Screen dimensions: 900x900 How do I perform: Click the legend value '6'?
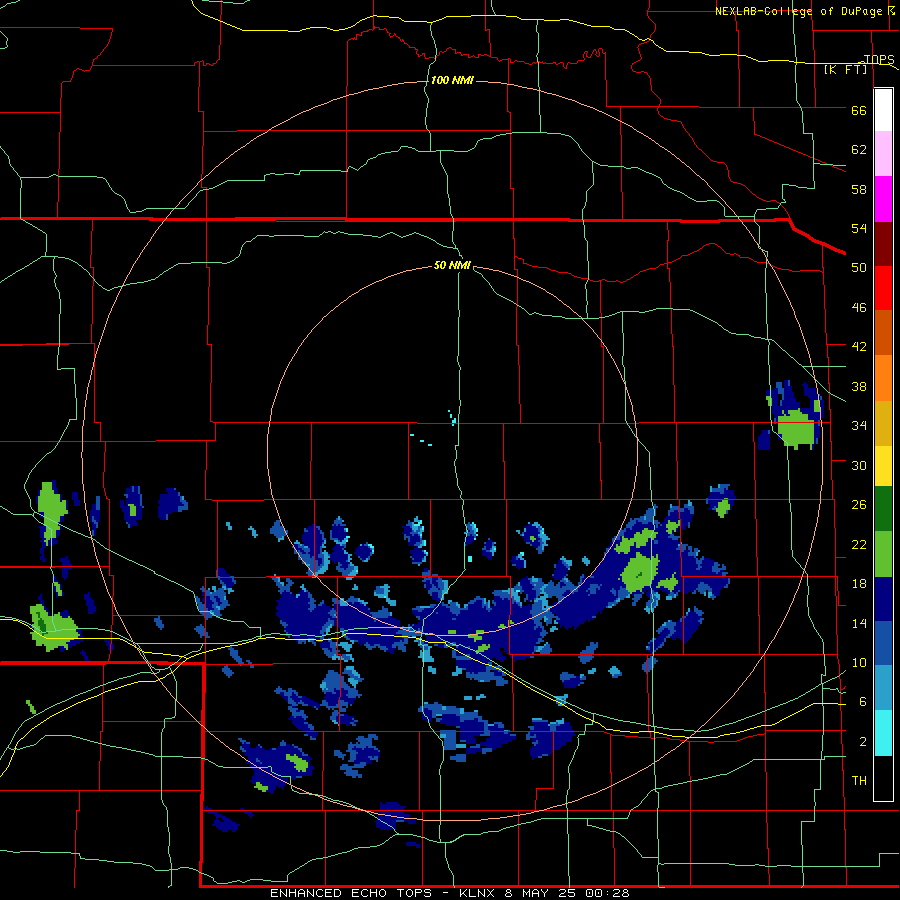[863, 702]
